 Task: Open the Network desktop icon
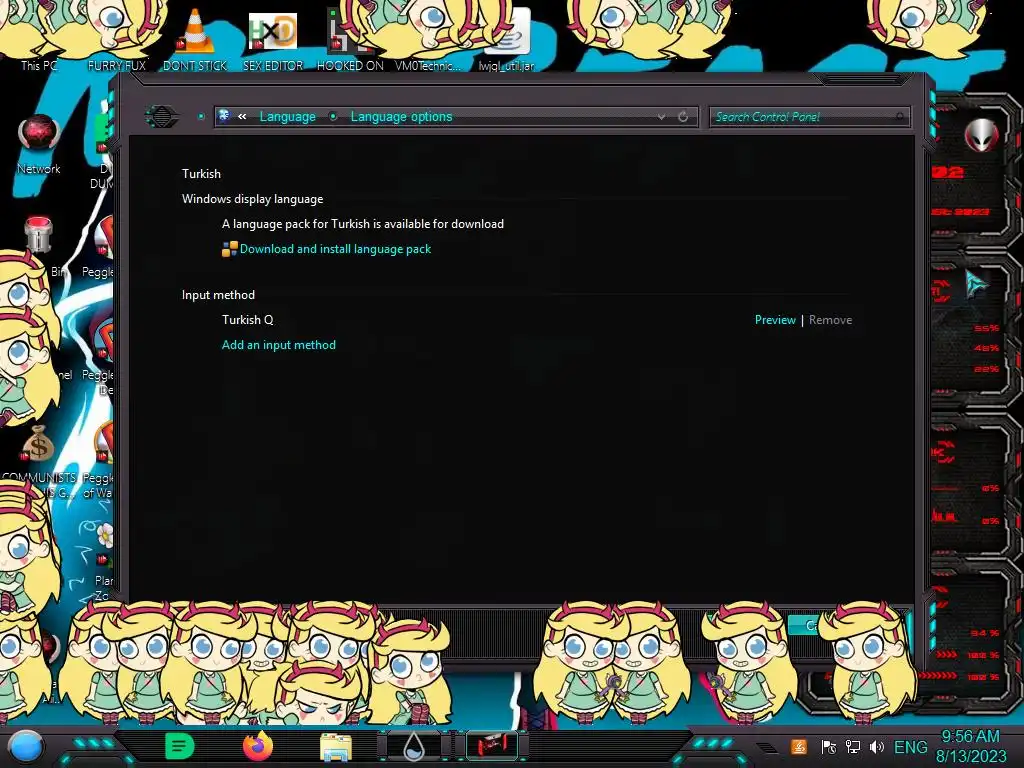point(39,144)
